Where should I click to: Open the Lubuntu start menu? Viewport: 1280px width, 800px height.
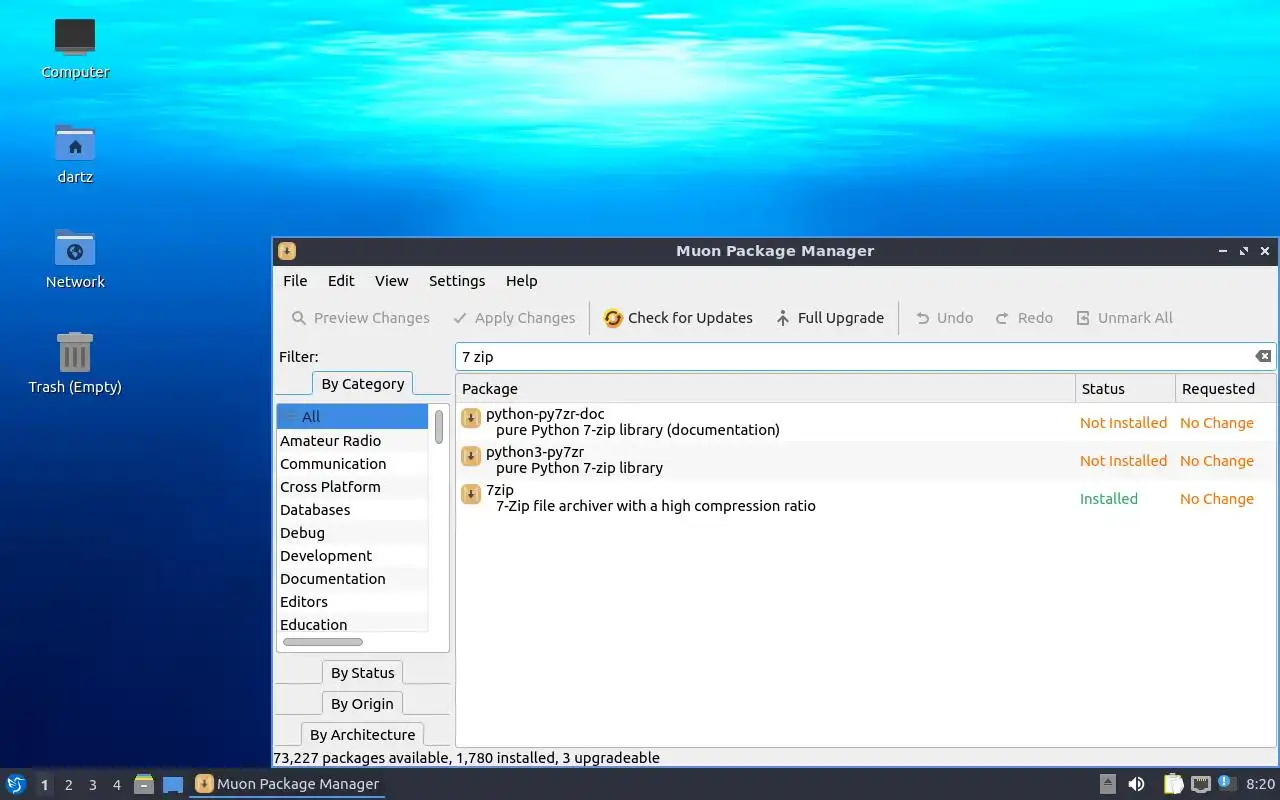point(15,784)
